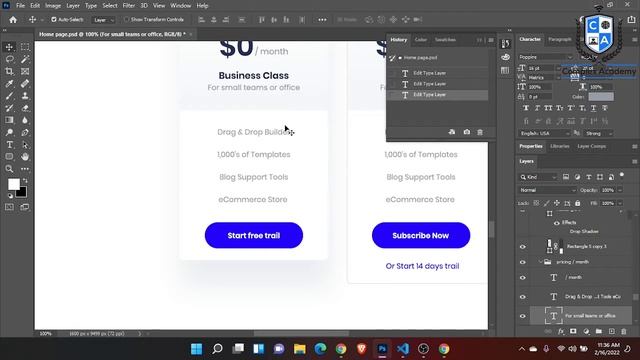The height and width of the screenshot is (360, 640).
Task: Enable Show Transform Controls checkbox
Action: pos(126,20)
